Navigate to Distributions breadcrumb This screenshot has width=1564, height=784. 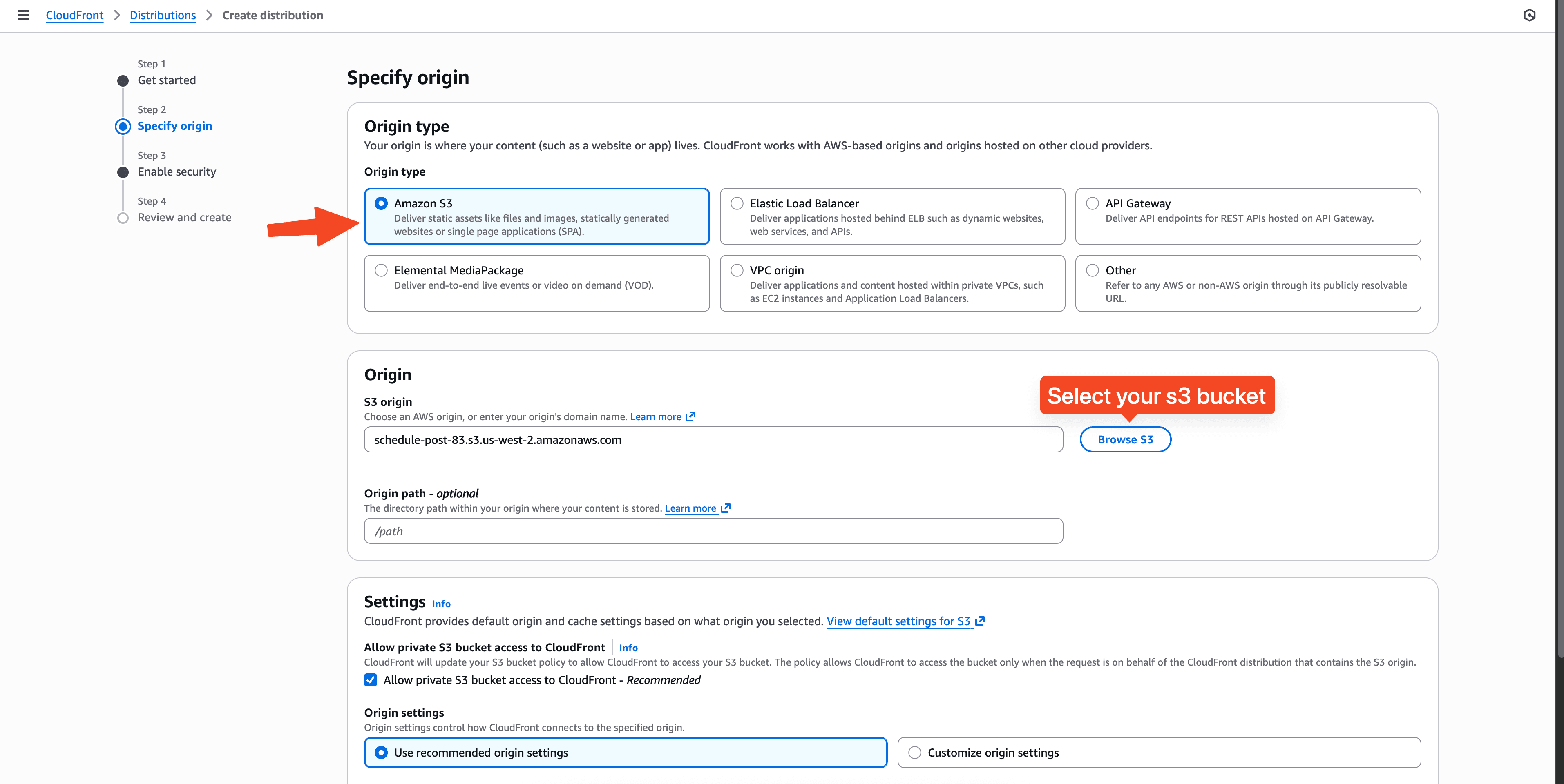tap(163, 15)
